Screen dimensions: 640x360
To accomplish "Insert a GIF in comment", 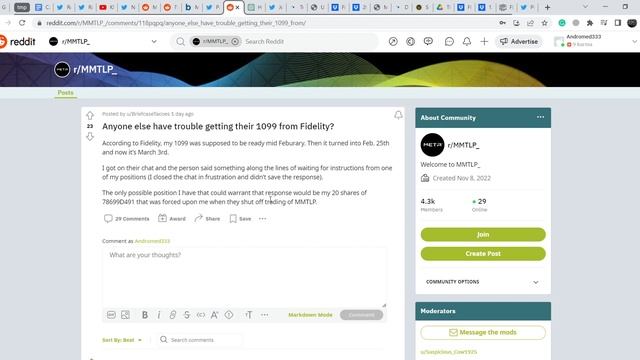I will [111, 315].
